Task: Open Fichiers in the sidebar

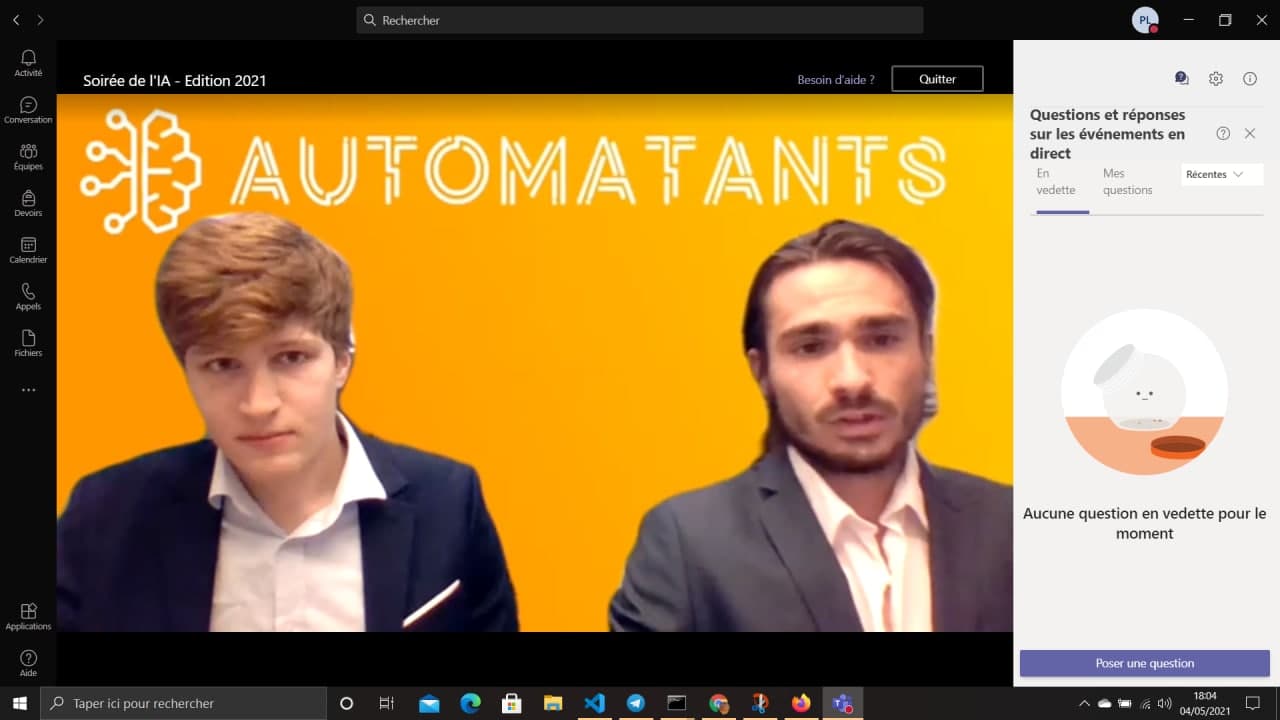Action: click(28, 343)
